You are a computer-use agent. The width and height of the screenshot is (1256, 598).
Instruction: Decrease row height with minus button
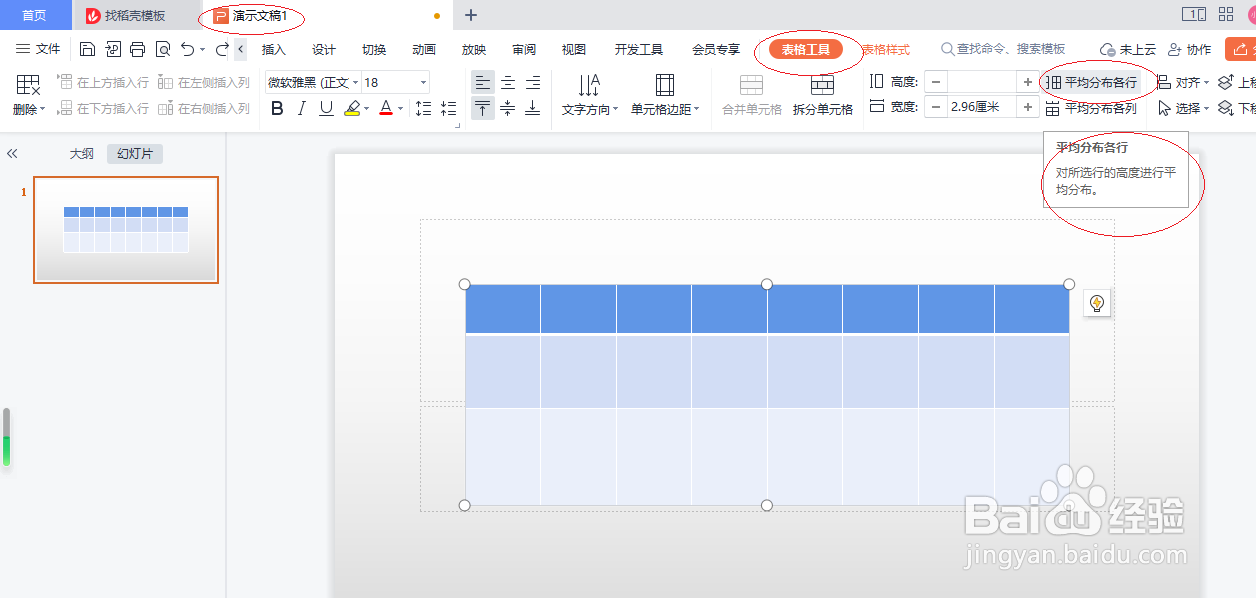[x=936, y=82]
